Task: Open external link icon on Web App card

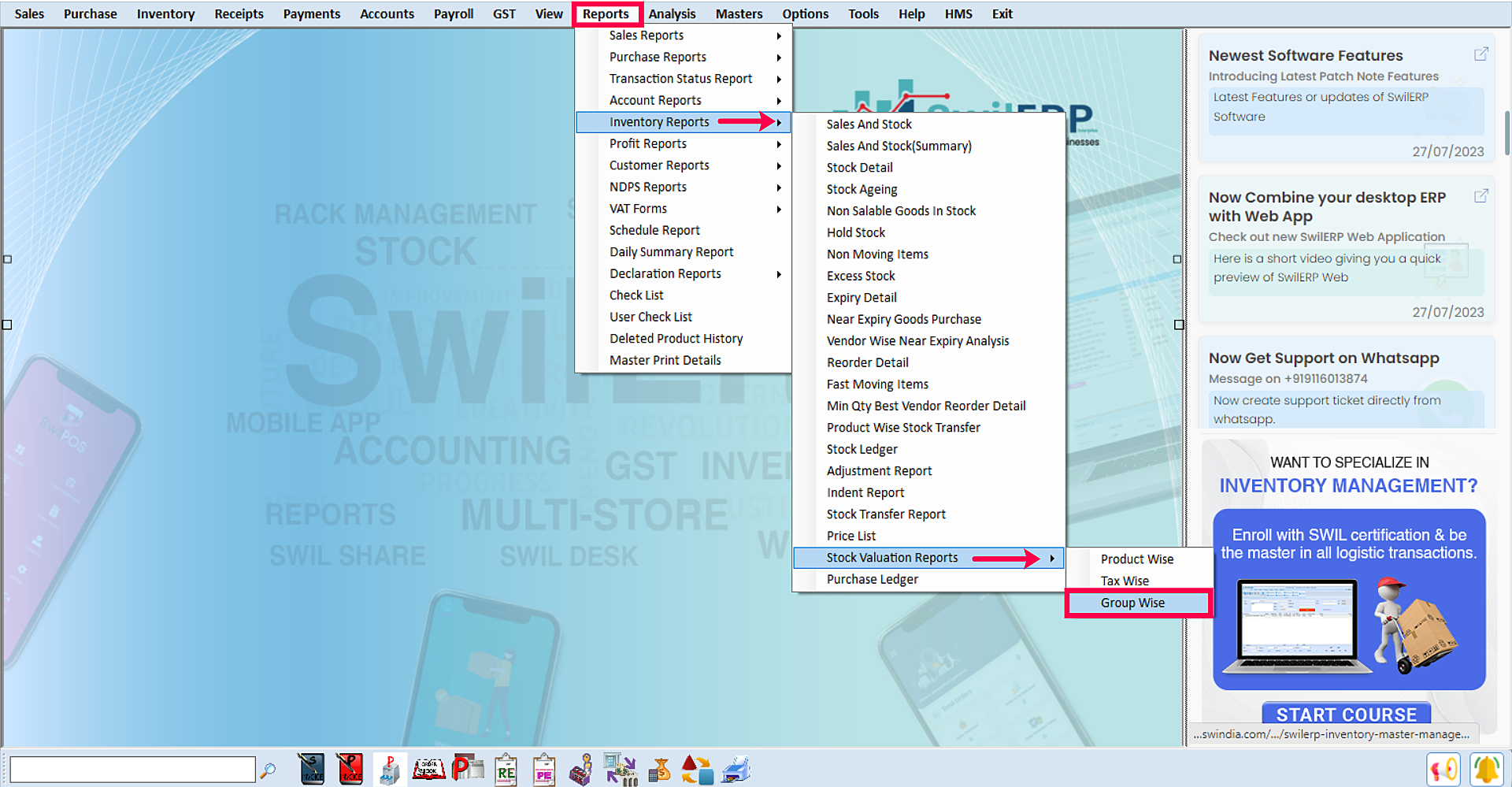Action: point(1481,195)
